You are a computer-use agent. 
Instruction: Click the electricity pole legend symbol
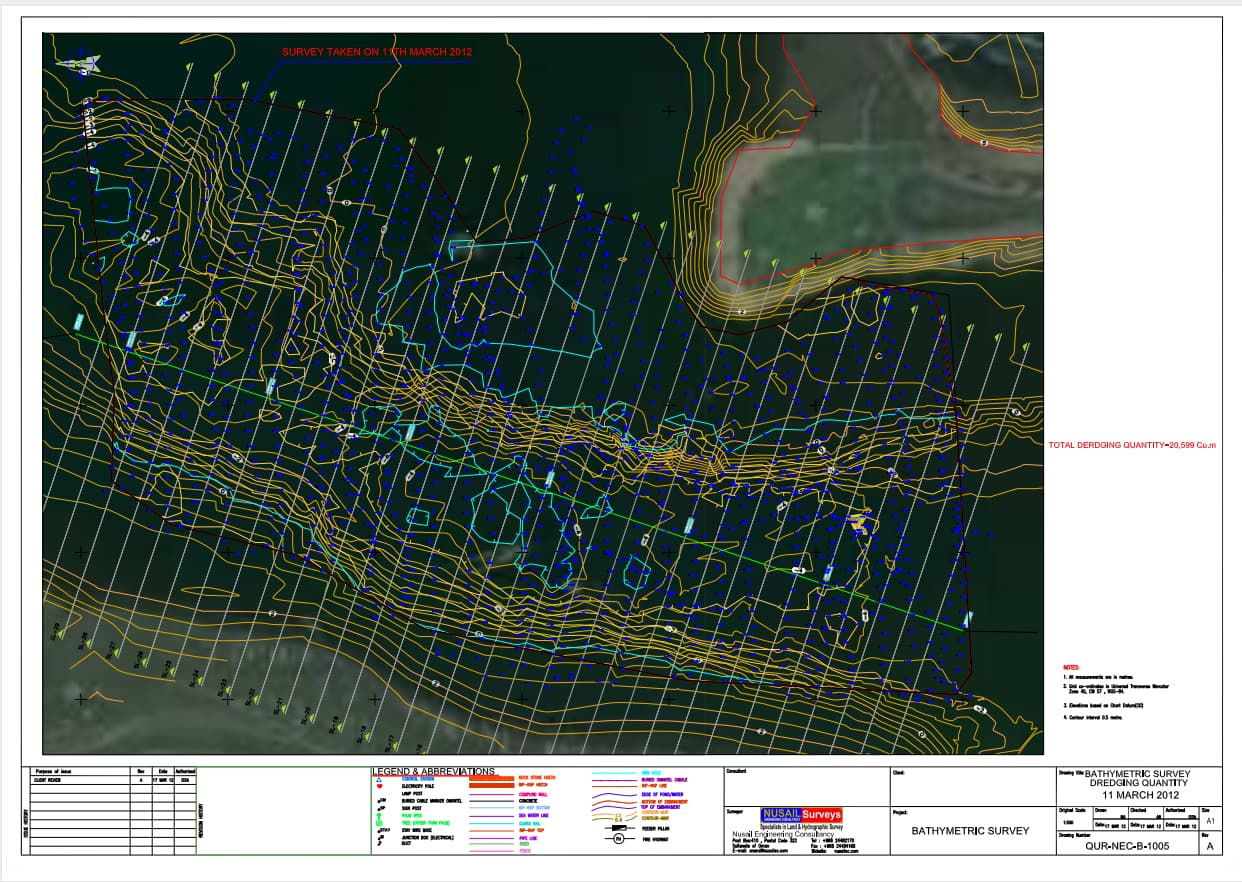tap(380, 786)
